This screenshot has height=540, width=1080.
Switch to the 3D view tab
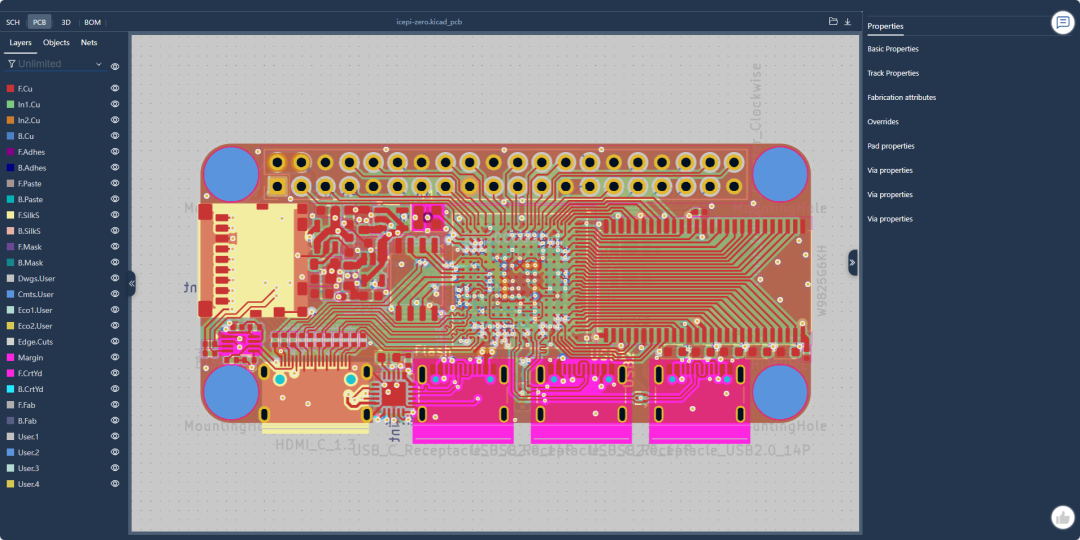tap(66, 22)
